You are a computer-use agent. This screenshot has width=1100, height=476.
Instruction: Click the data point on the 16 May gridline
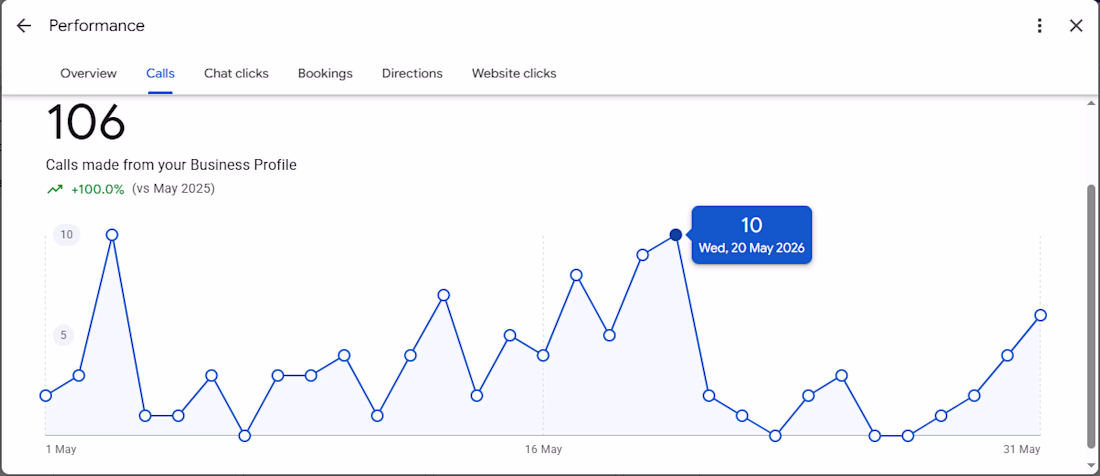[543, 355]
